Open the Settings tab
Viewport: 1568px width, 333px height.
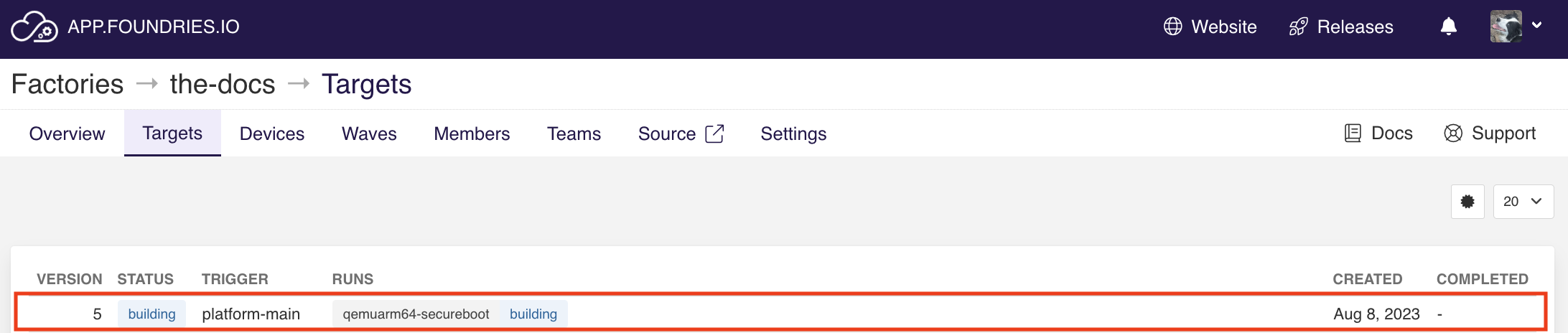tap(793, 133)
